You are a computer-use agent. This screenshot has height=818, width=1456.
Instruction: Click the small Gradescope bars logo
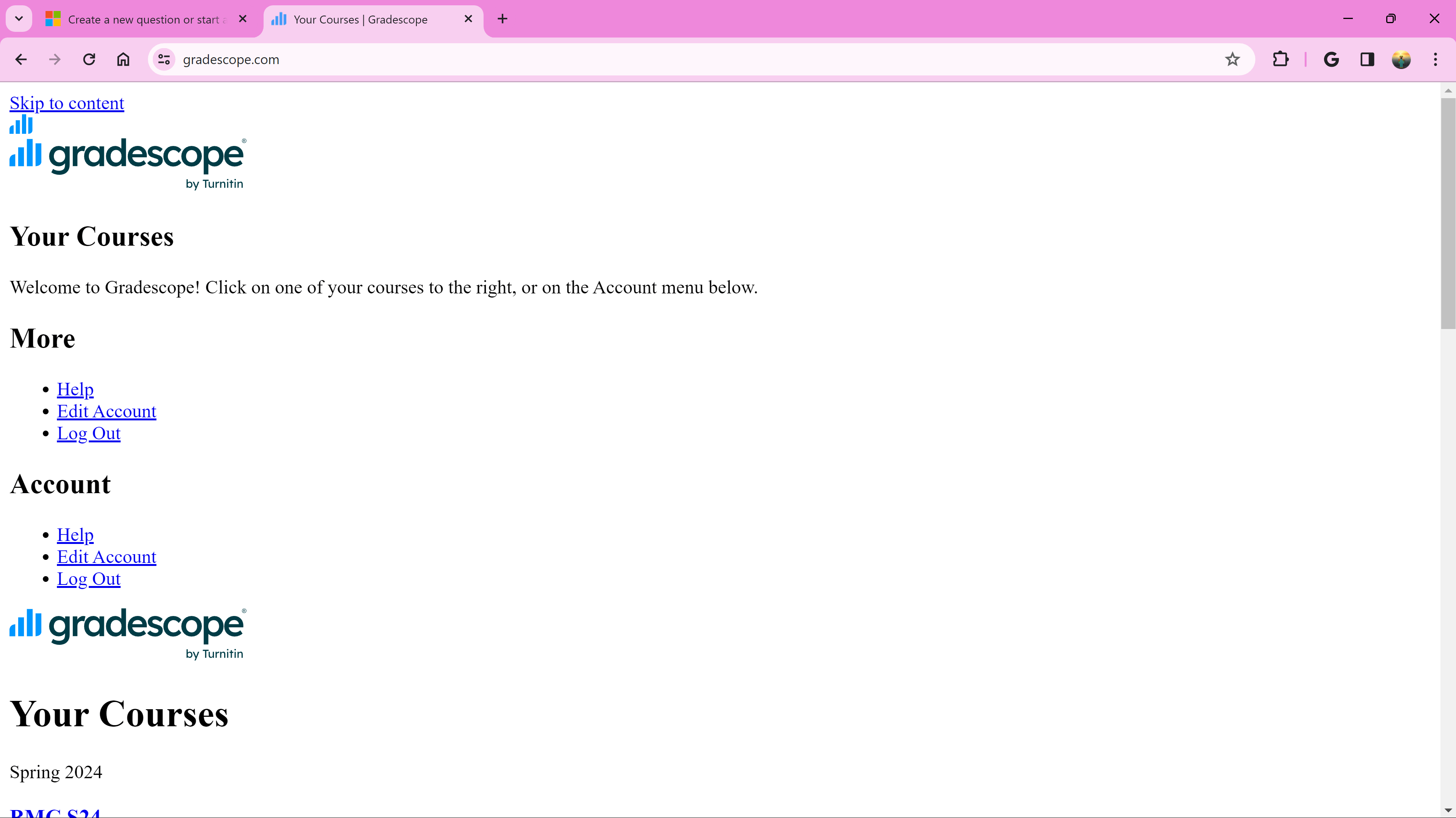point(21,124)
